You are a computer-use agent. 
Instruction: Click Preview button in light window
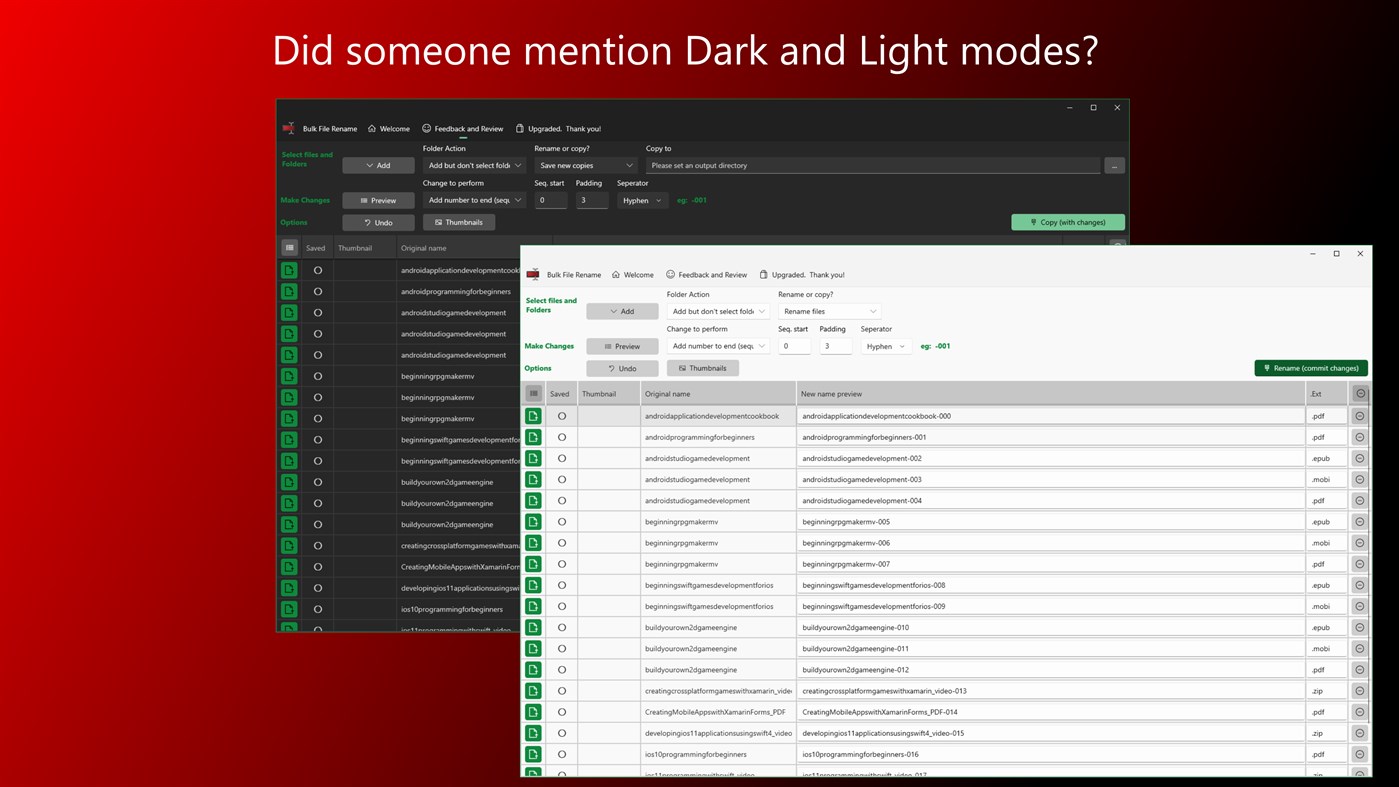pos(622,346)
